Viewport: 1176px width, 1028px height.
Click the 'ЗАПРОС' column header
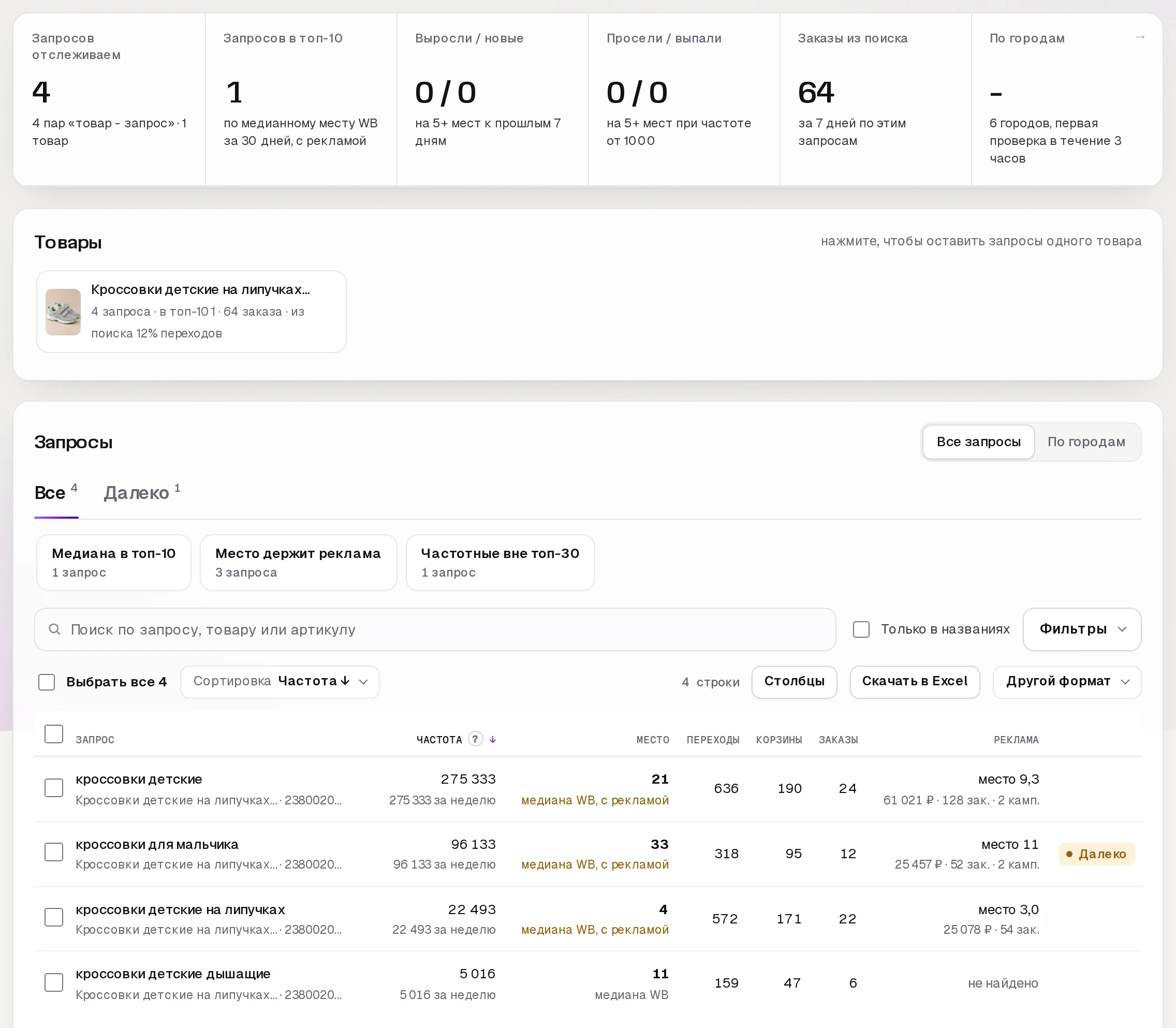click(x=95, y=740)
